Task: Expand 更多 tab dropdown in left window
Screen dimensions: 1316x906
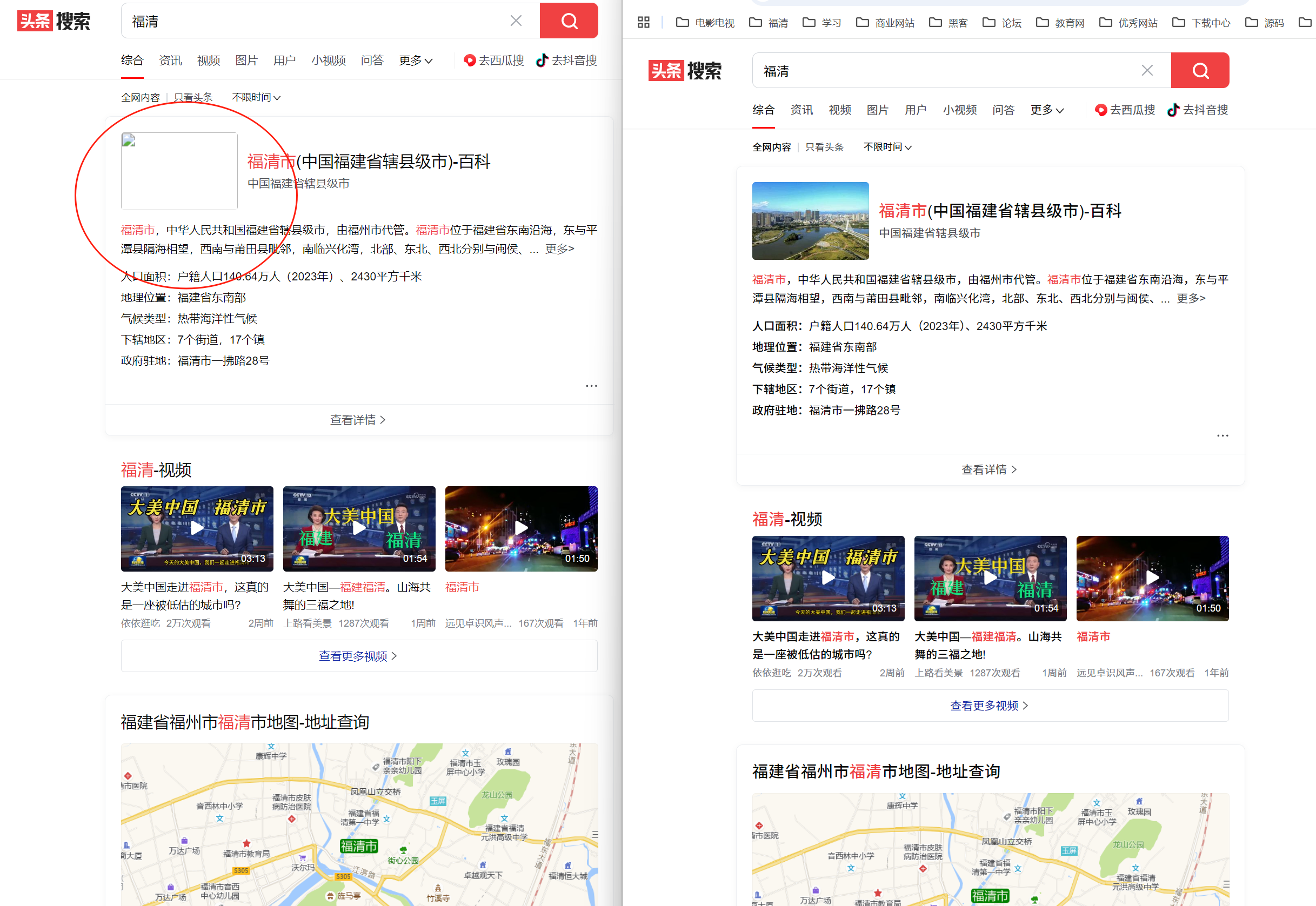Action: tap(416, 60)
